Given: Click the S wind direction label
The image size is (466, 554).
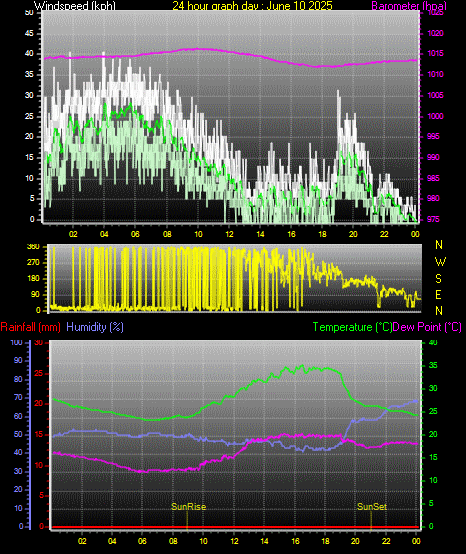Looking at the screenshot, I should tap(438, 279).
